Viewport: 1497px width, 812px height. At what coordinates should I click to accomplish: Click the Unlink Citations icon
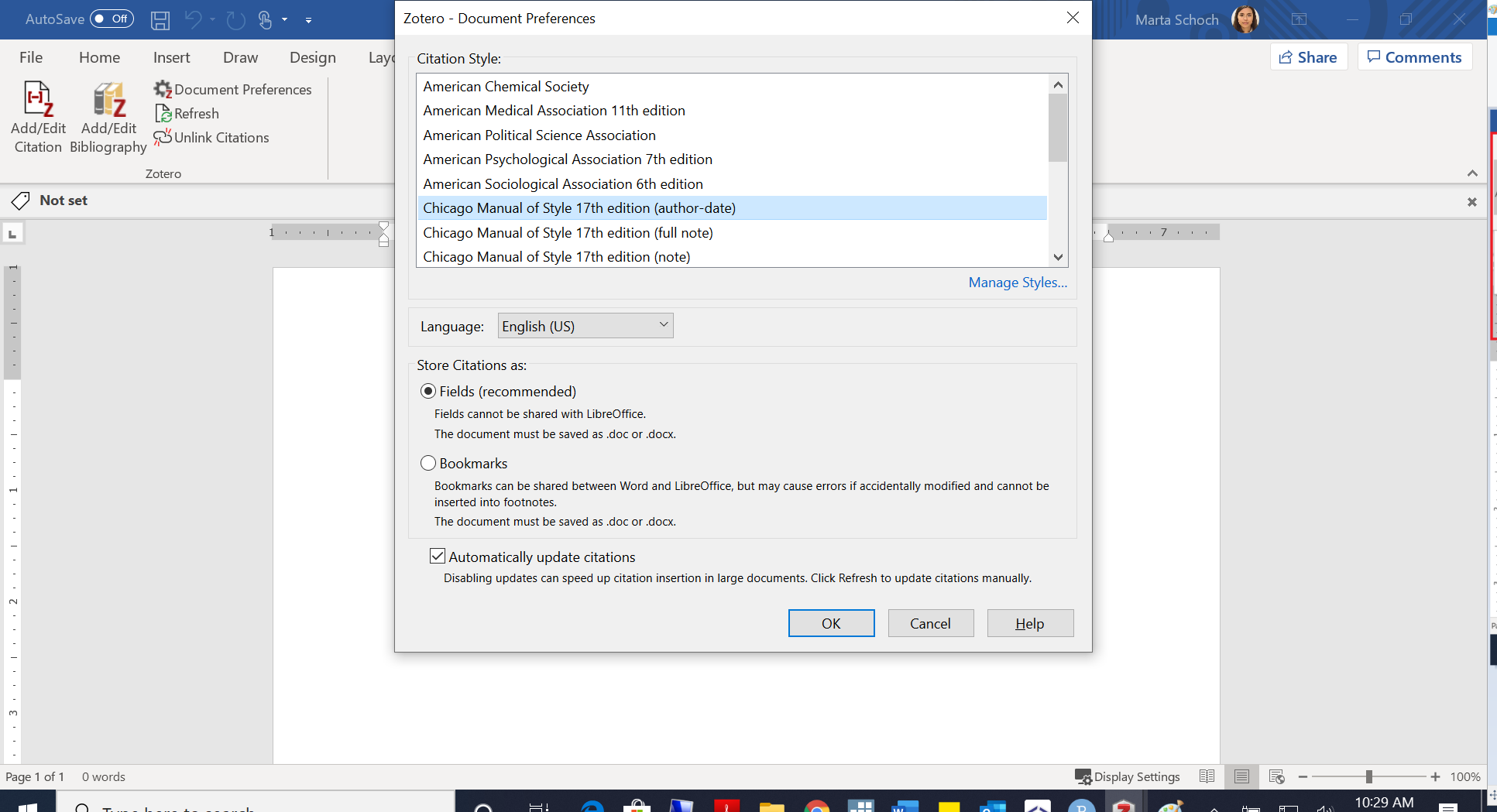pos(163,137)
